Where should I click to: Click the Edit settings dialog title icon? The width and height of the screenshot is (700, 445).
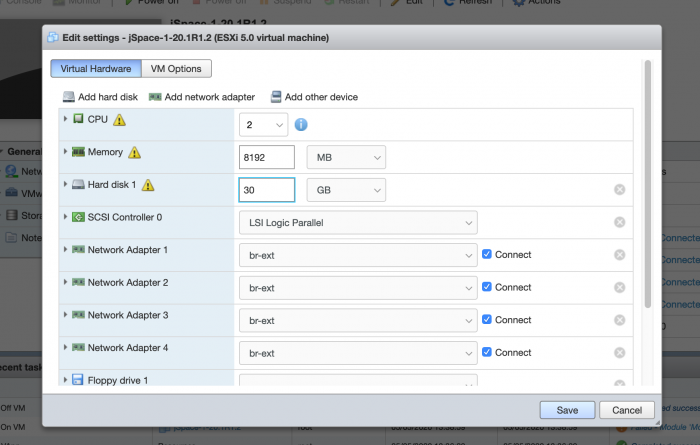point(53,37)
